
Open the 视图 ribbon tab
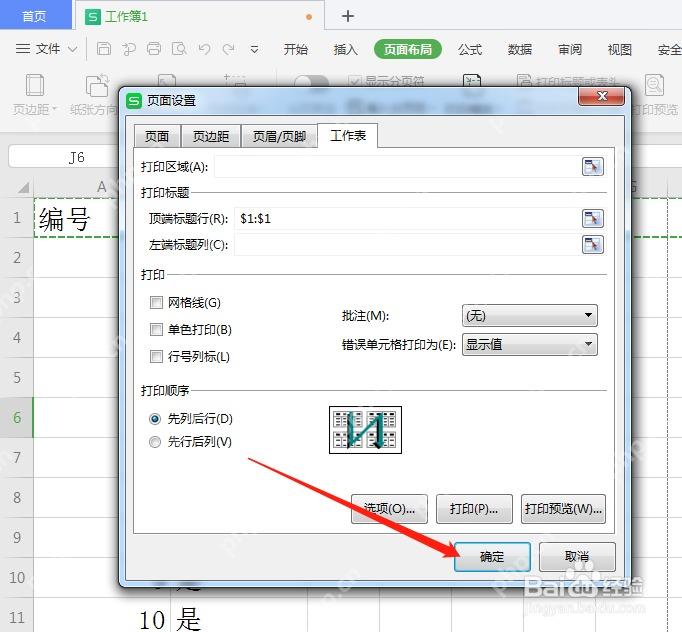pyautogui.click(x=619, y=49)
